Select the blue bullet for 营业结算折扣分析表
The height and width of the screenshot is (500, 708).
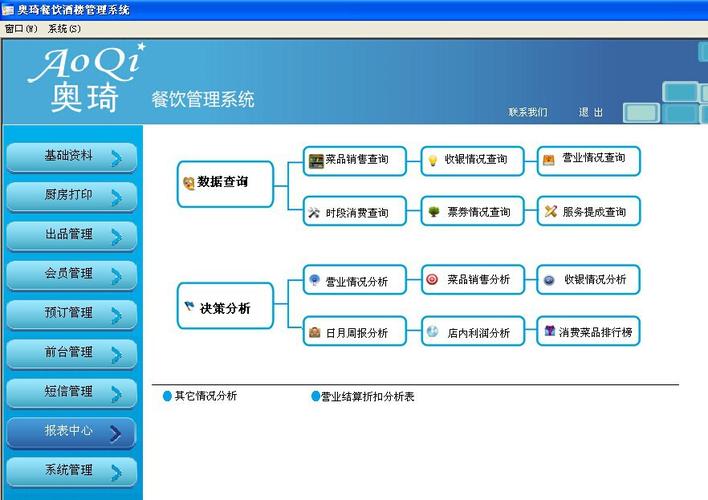tap(315, 397)
